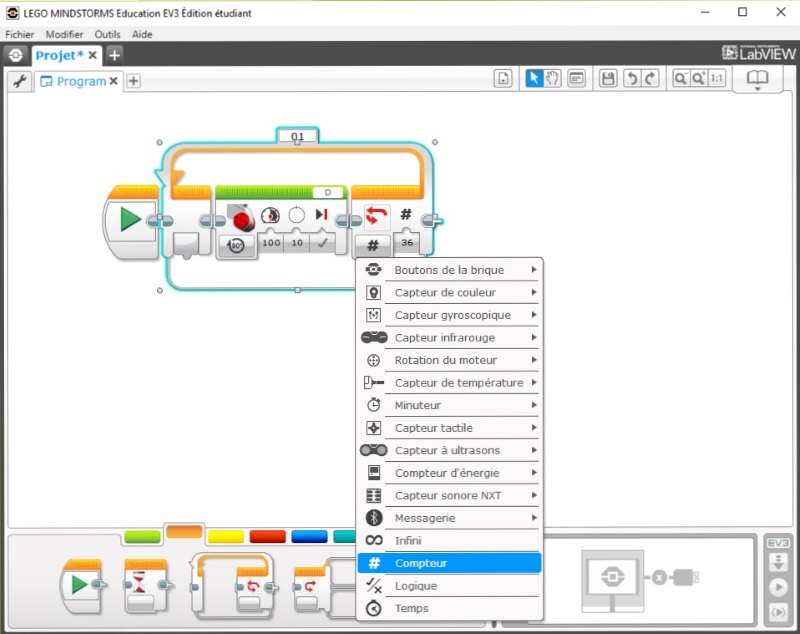Undo the last action

coord(632,79)
